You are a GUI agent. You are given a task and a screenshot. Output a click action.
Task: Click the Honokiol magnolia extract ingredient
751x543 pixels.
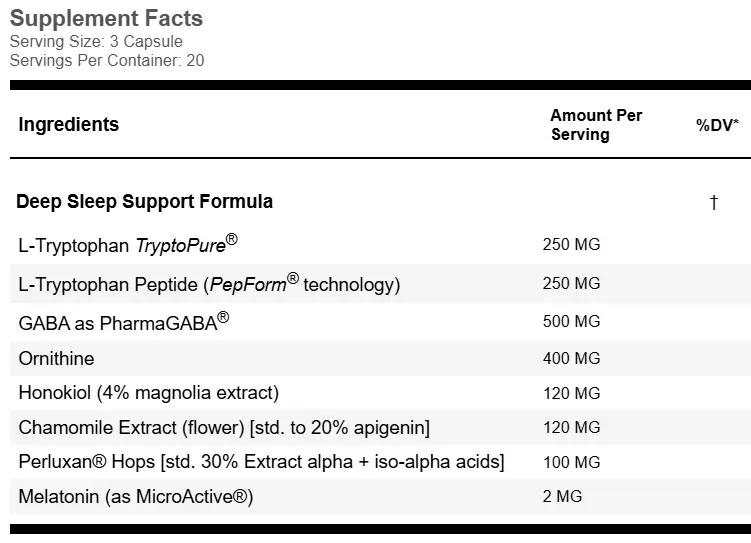[148, 392]
